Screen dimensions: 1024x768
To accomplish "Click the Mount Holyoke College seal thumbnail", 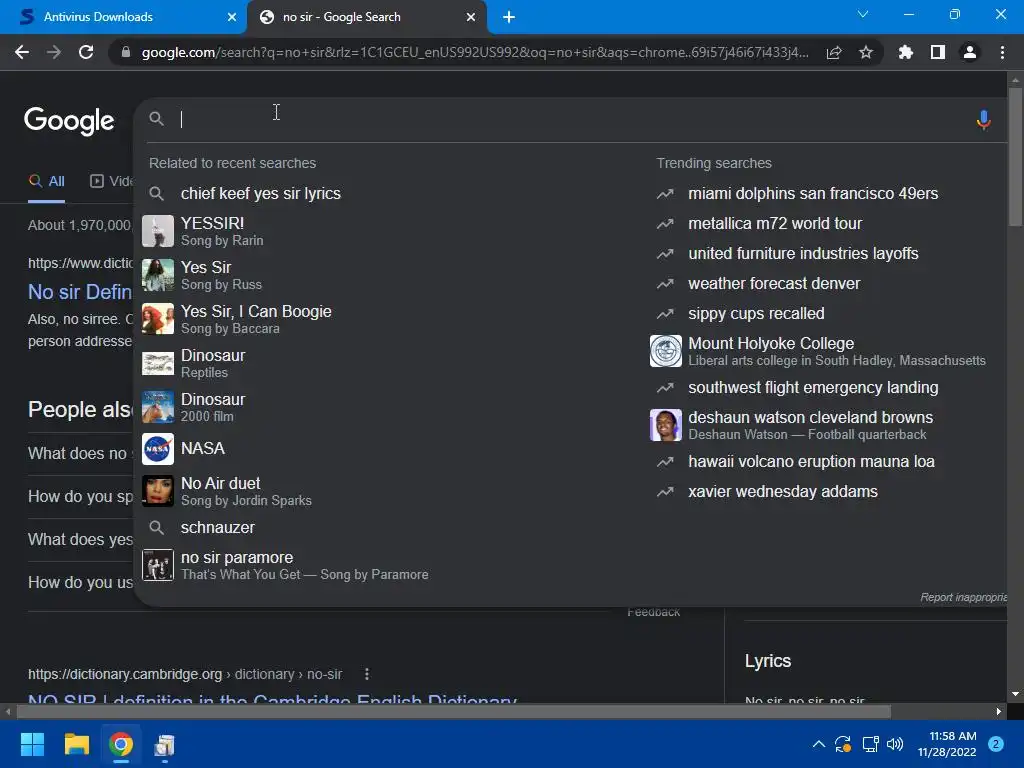I will [x=665, y=351].
